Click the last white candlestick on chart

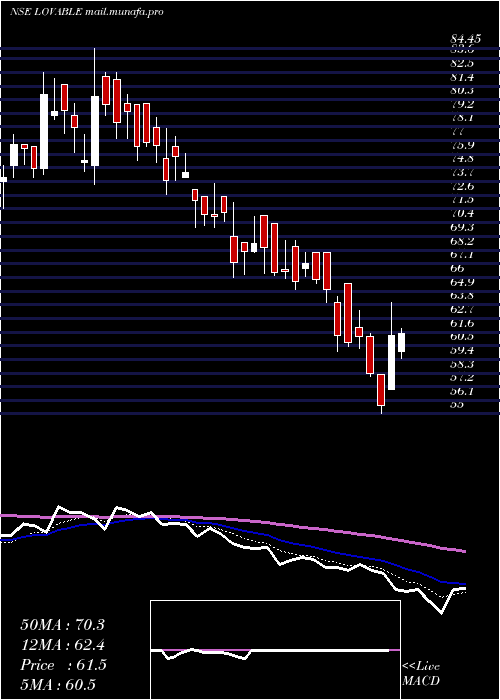pyautogui.click(x=402, y=342)
